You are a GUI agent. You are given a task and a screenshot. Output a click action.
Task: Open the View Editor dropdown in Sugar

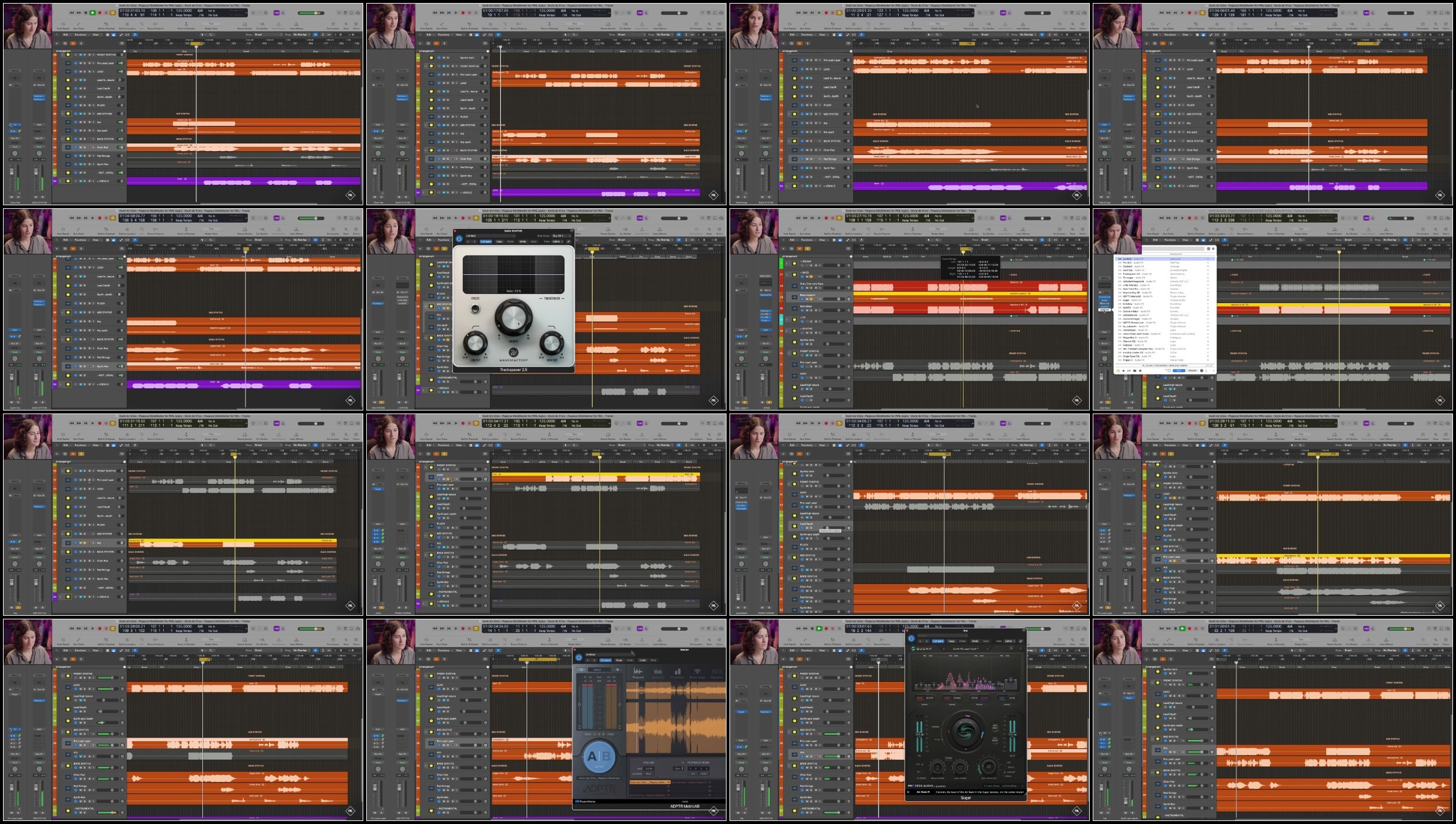click(1010, 641)
